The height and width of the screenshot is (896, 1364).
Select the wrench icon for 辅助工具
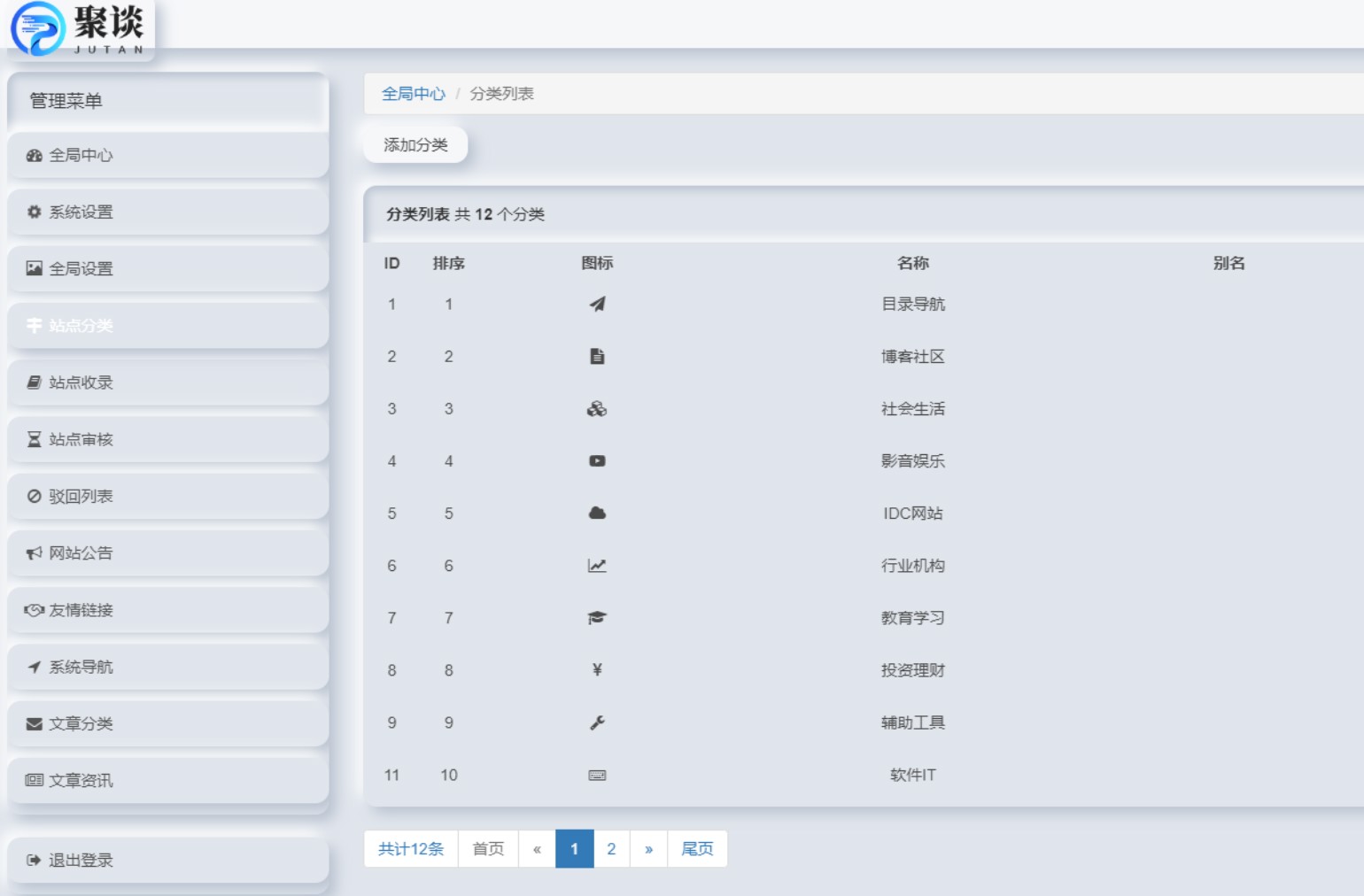(x=598, y=722)
